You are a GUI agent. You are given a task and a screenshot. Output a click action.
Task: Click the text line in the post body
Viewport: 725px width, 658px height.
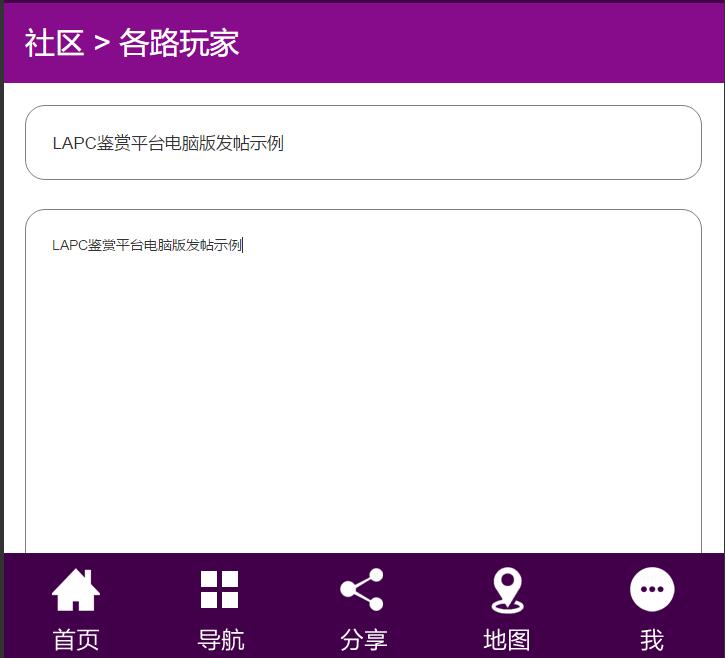(147, 245)
